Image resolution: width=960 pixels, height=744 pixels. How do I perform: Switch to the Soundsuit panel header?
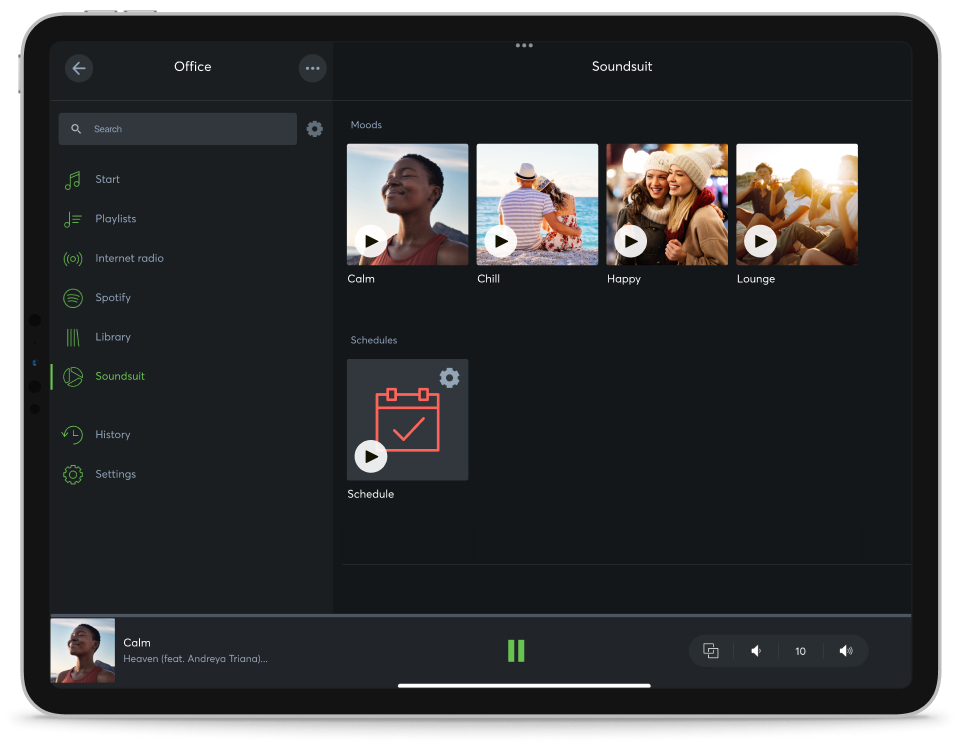tap(622, 66)
